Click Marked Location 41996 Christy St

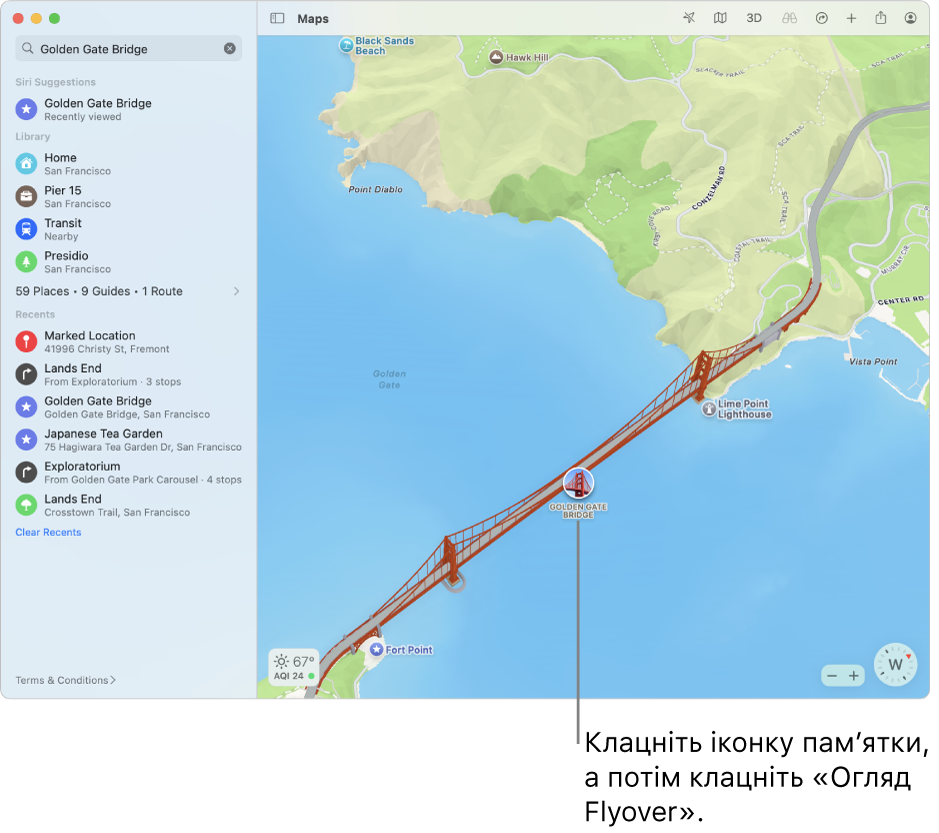(x=129, y=341)
